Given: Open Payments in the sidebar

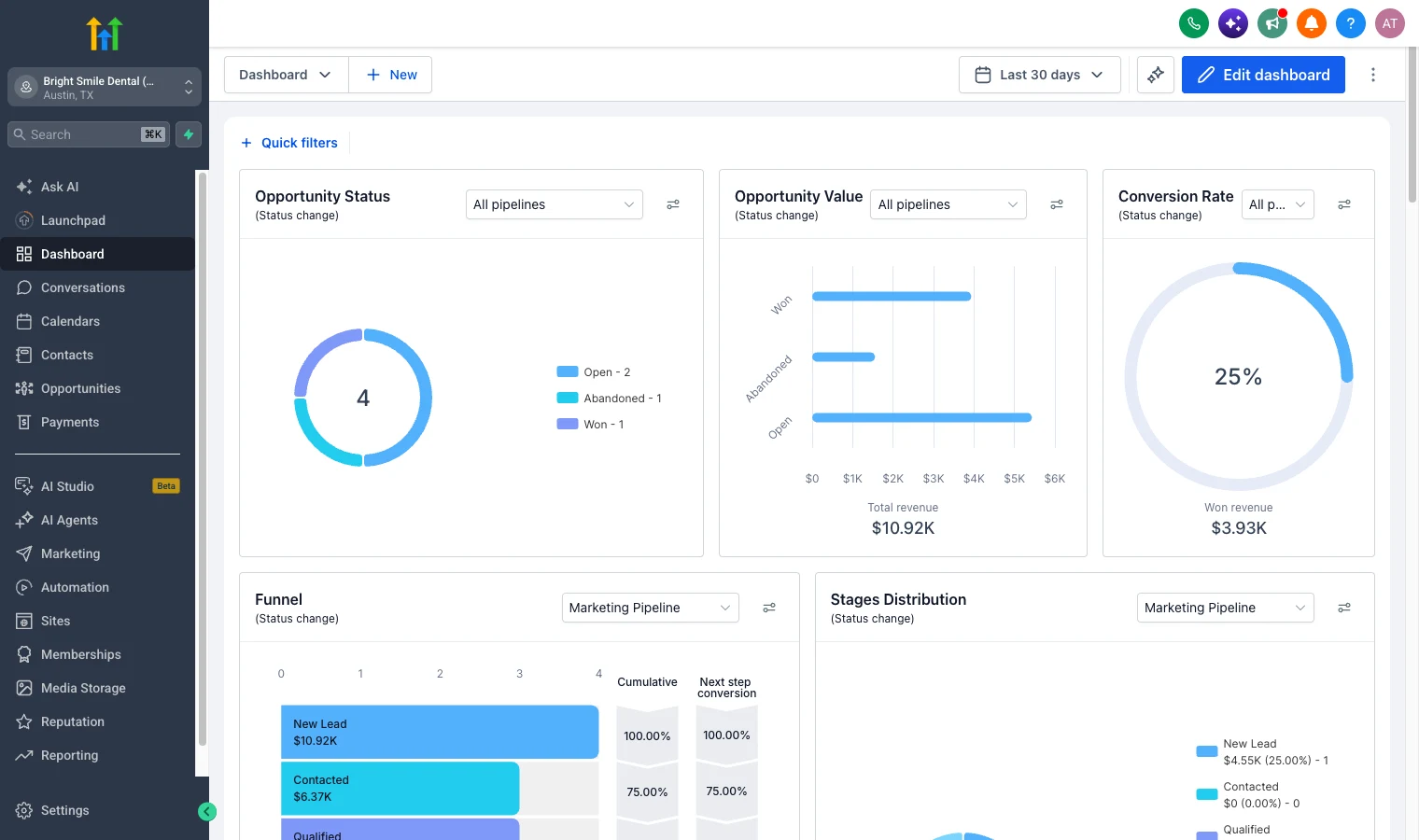Looking at the screenshot, I should (x=98, y=422).
